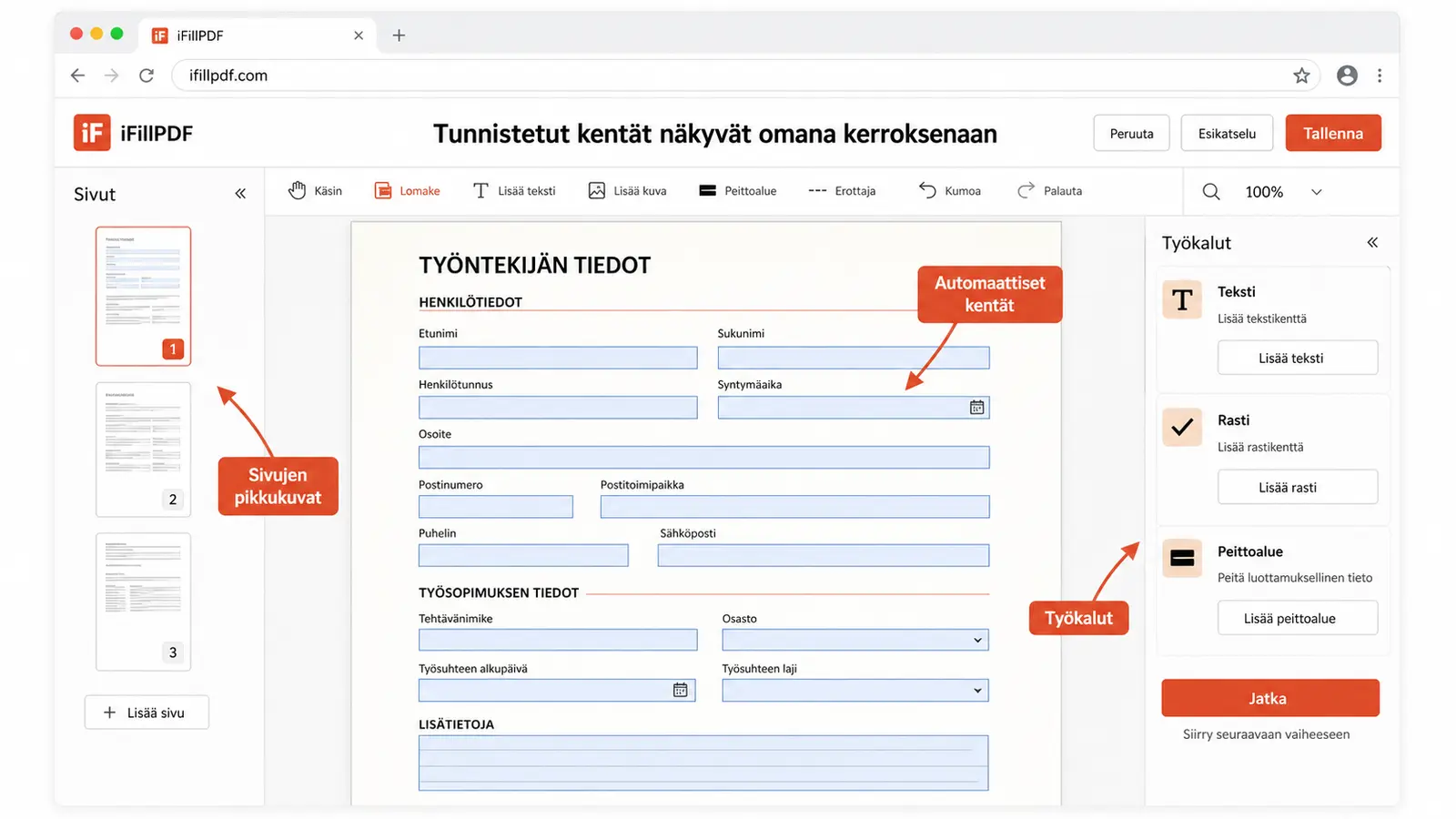The image size is (1456, 819).
Task: Activate the Lomake form tool
Action: click(x=407, y=191)
